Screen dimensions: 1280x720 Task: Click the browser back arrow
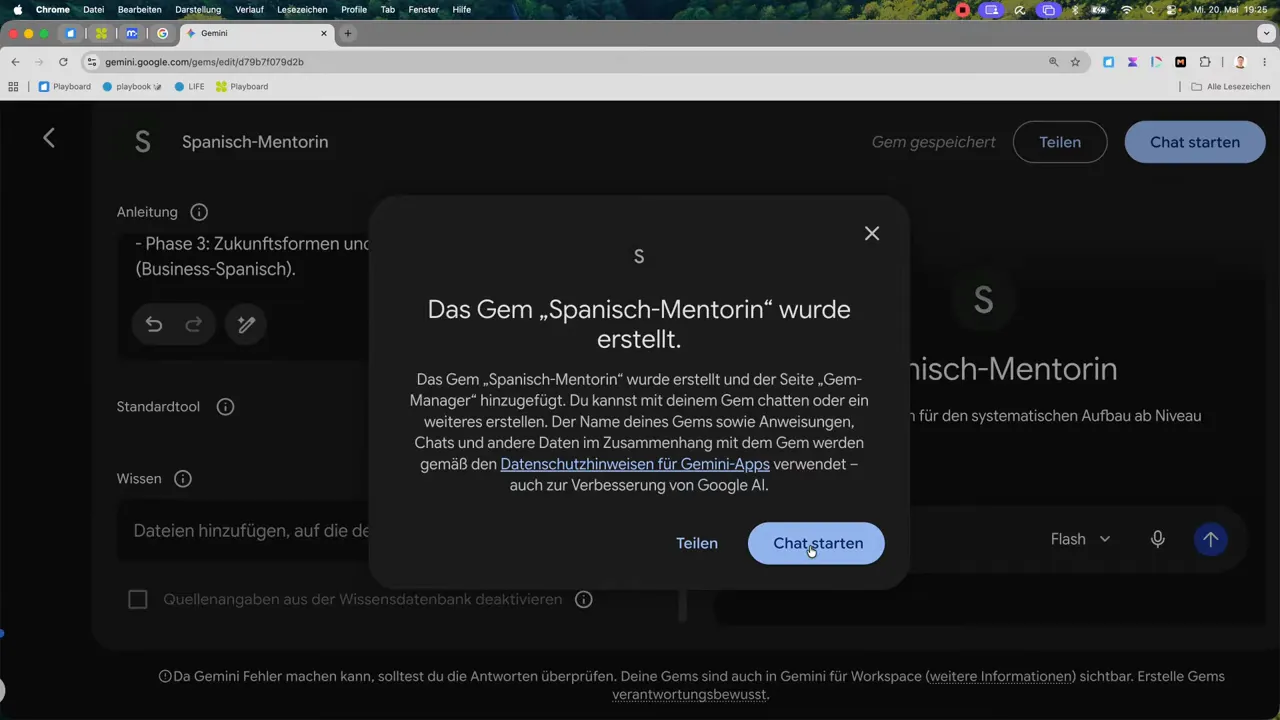[x=15, y=62]
